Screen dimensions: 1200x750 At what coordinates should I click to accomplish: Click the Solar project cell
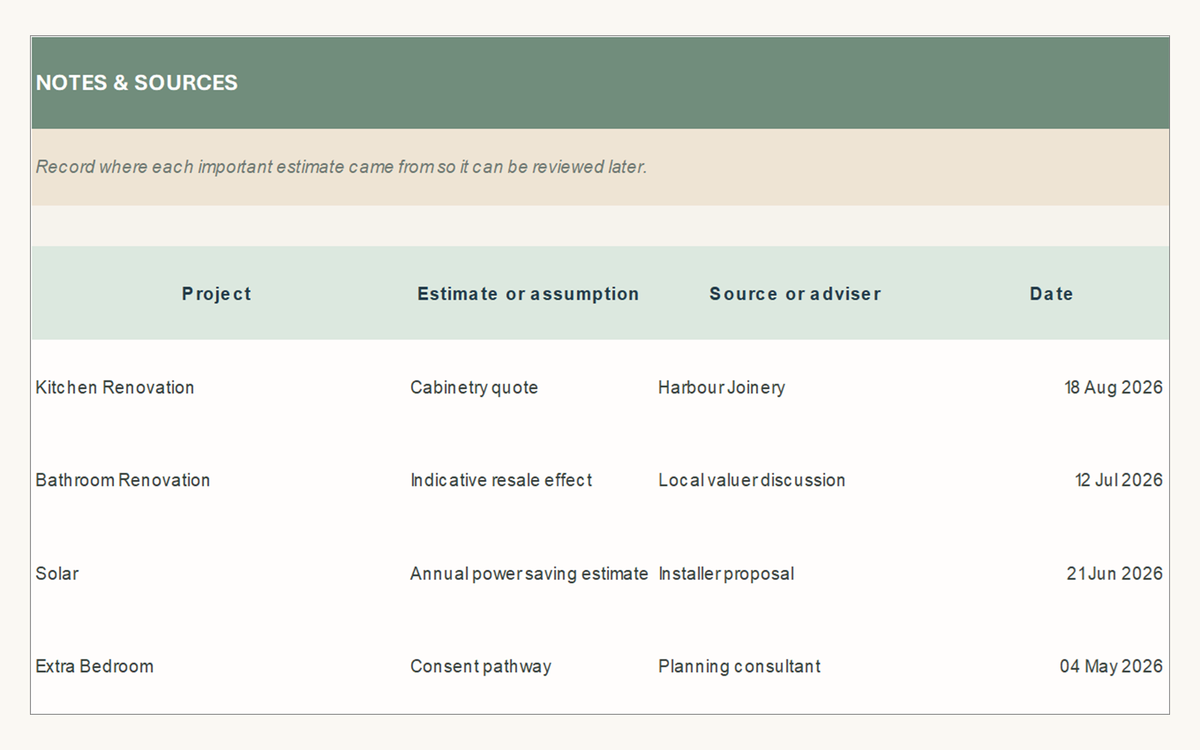pos(57,573)
